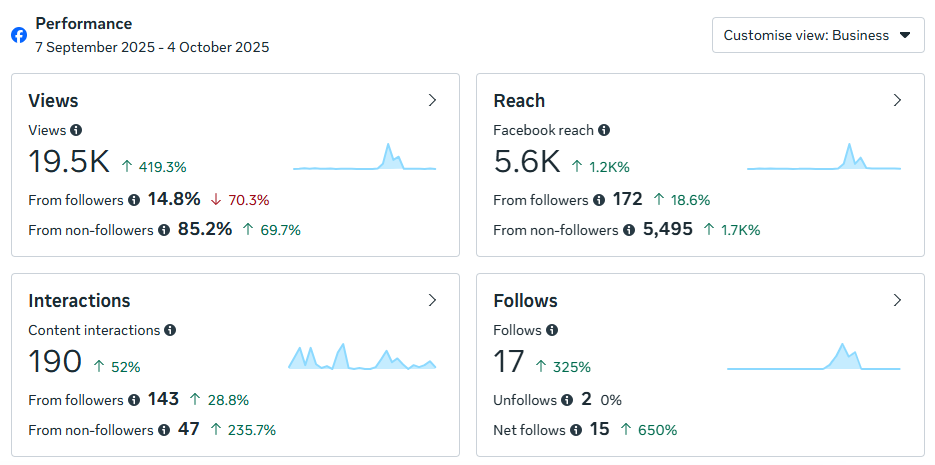
Task: Click the Facebook logo icon
Action: [x=19, y=35]
